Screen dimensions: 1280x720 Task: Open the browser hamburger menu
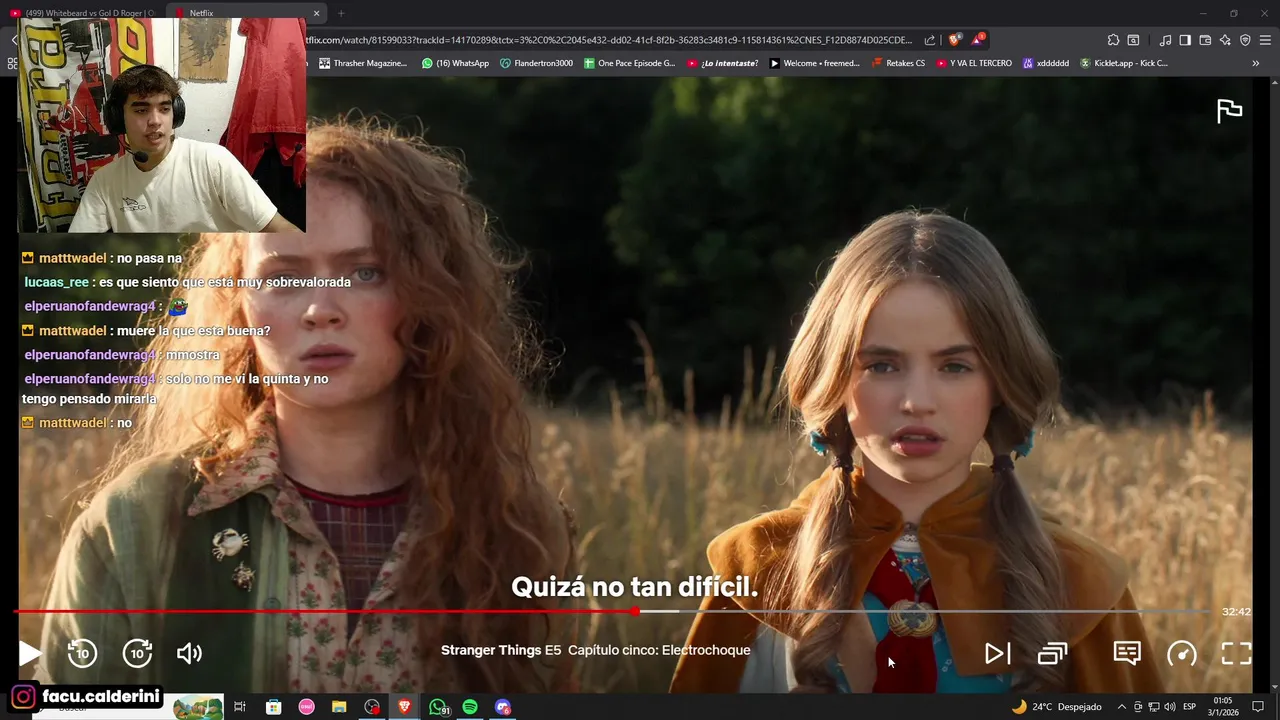[x=1265, y=40]
